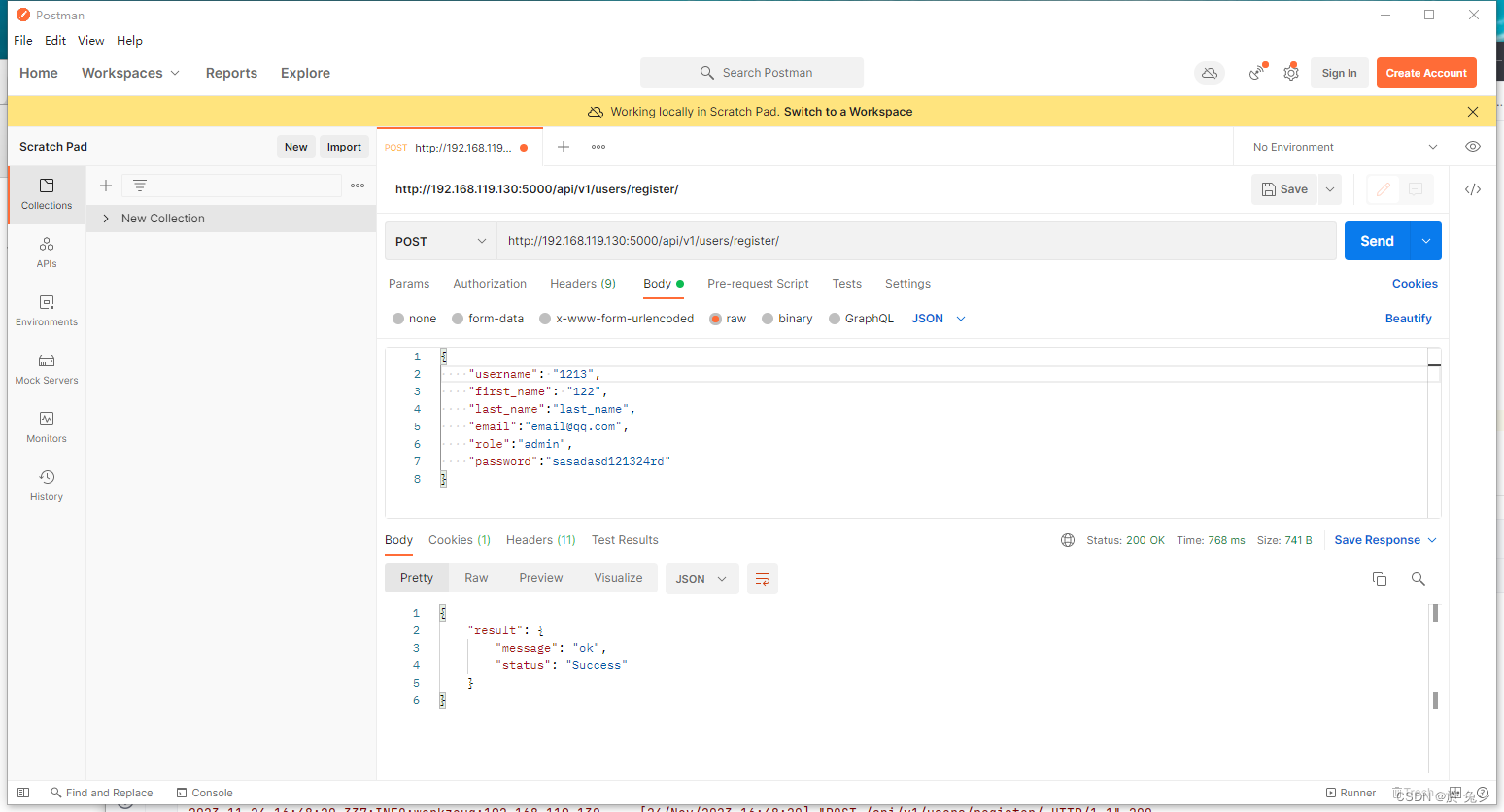Open the settings gear icon
This screenshot has height=812, width=1504.
[x=1291, y=73]
